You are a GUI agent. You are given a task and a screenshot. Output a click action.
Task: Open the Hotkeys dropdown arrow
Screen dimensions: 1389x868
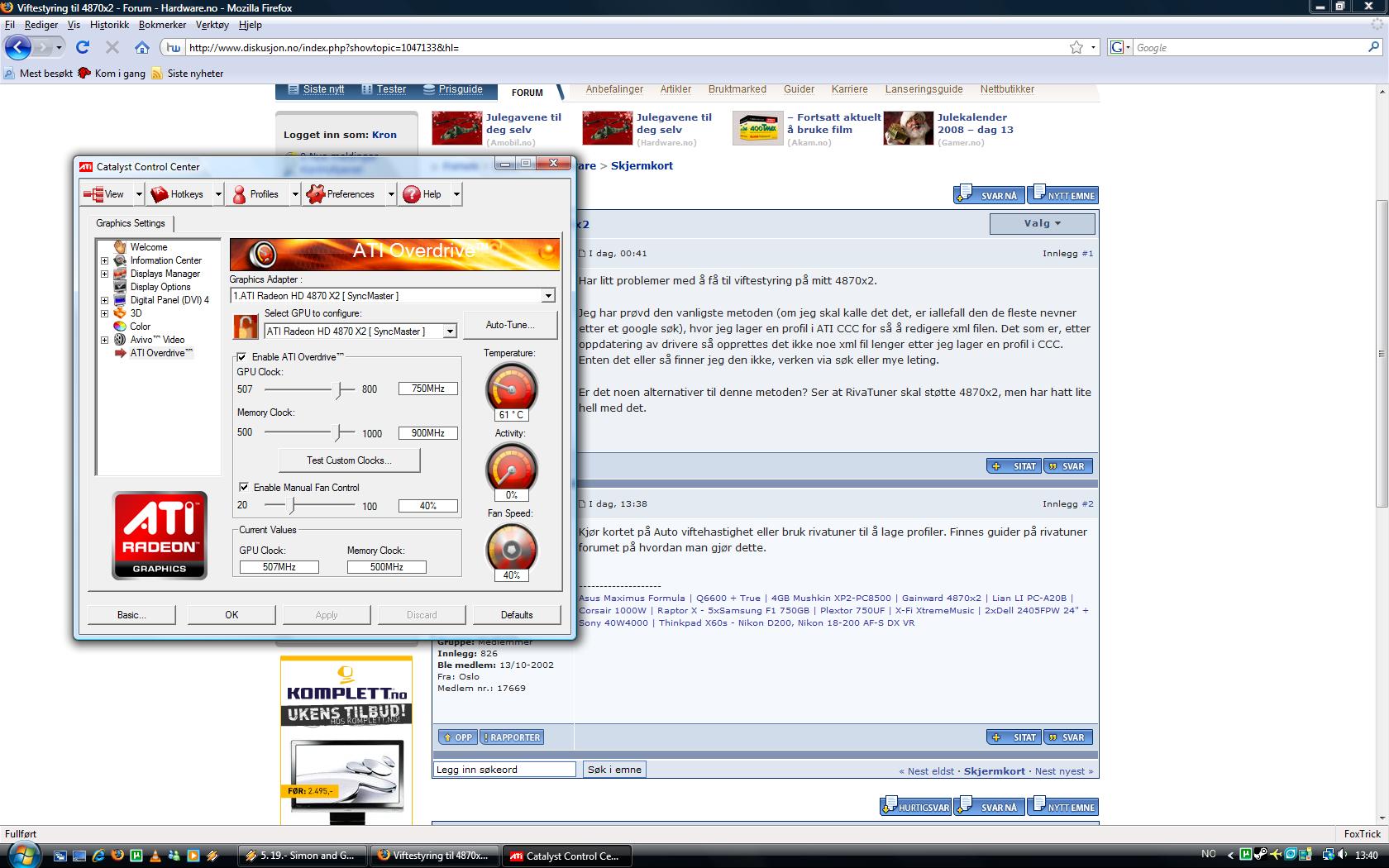tap(218, 194)
